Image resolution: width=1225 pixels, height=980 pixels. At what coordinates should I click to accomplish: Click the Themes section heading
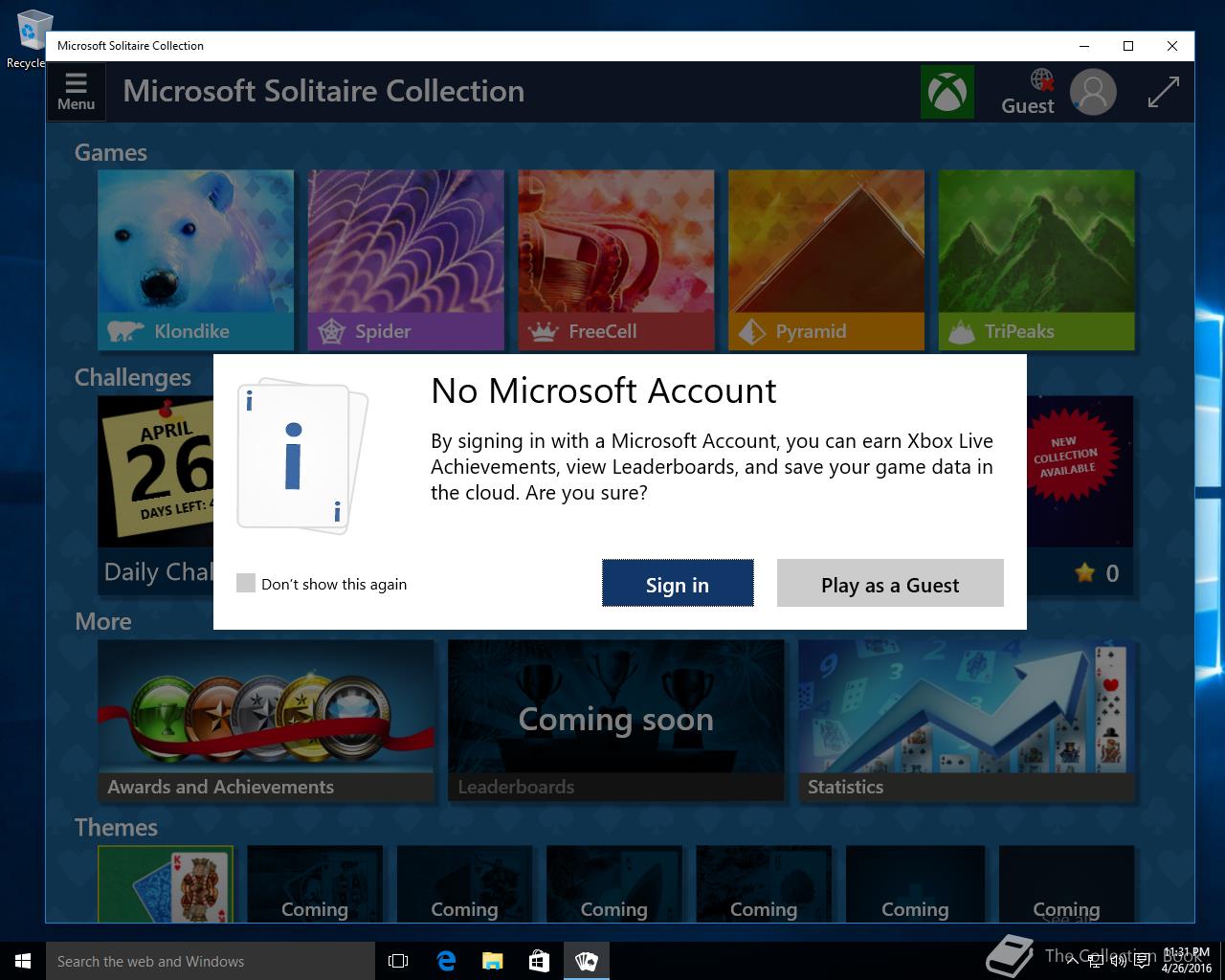(x=116, y=827)
